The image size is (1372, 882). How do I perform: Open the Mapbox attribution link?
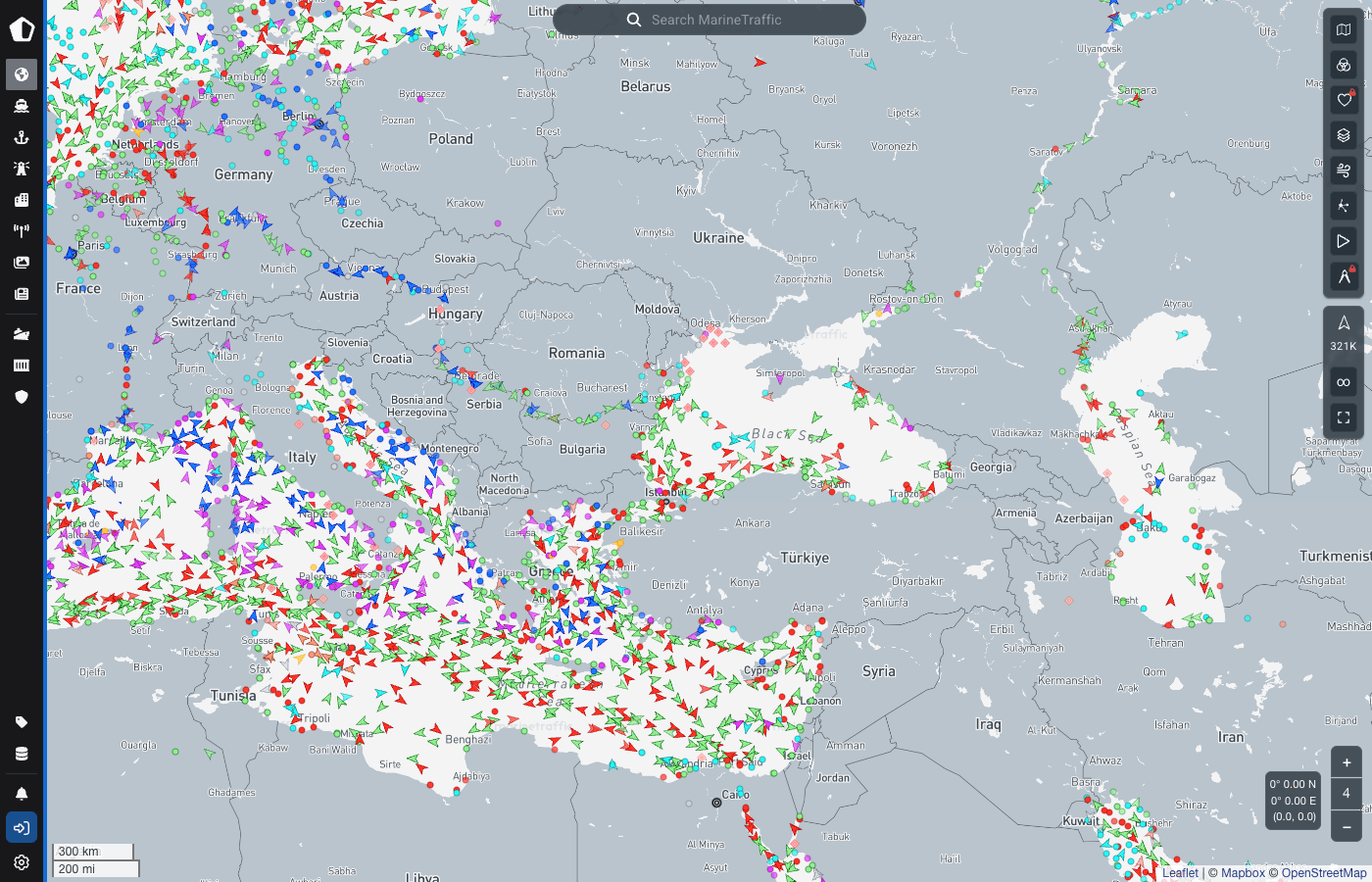coord(1243,873)
